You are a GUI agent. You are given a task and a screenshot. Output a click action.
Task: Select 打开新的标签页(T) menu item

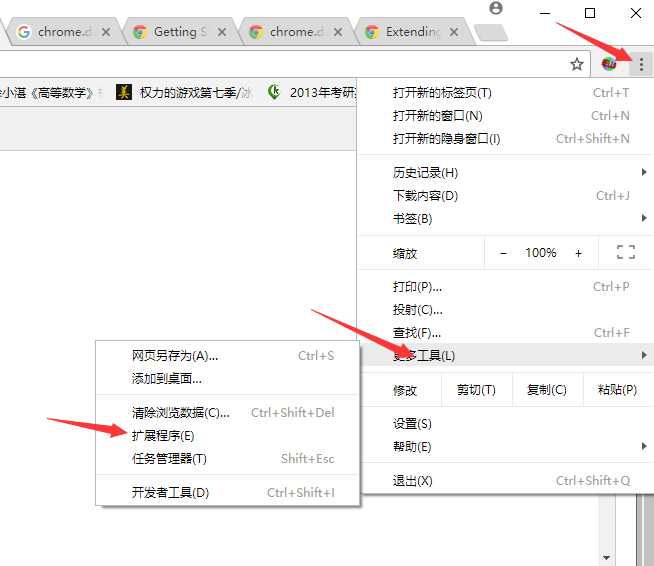[x=506, y=93]
